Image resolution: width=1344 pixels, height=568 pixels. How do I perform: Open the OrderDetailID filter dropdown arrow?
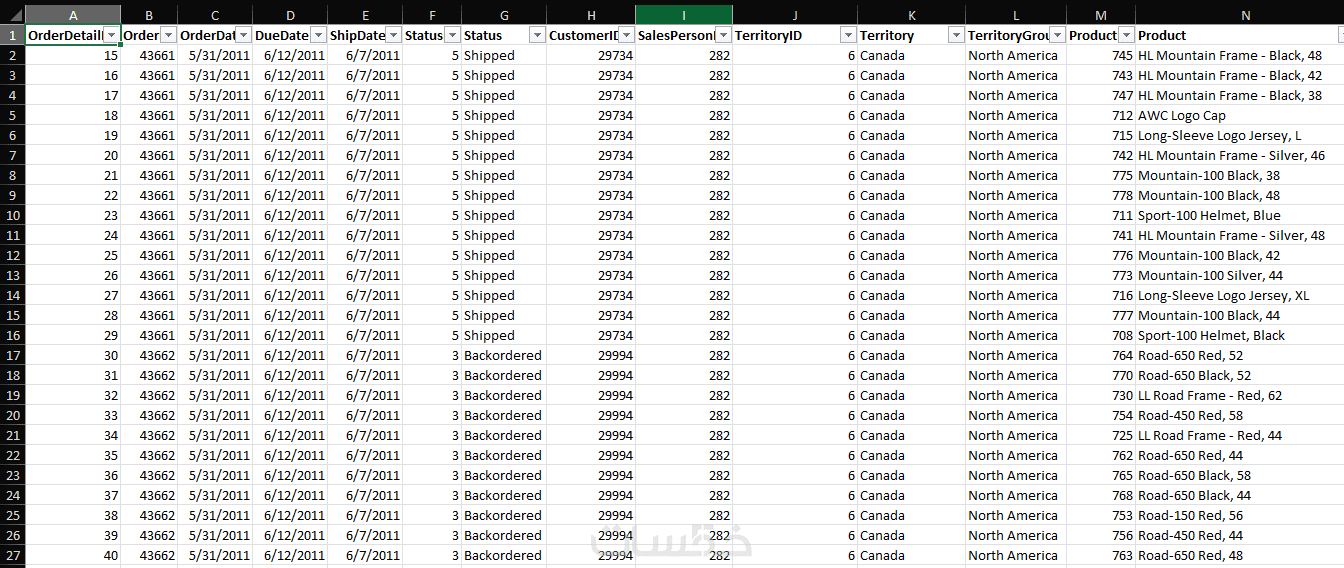(112, 35)
